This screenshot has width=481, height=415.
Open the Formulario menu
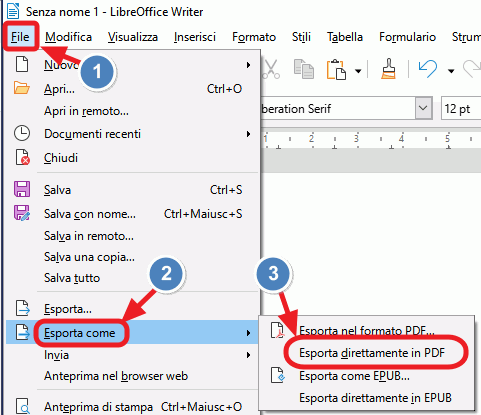tap(407, 37)
